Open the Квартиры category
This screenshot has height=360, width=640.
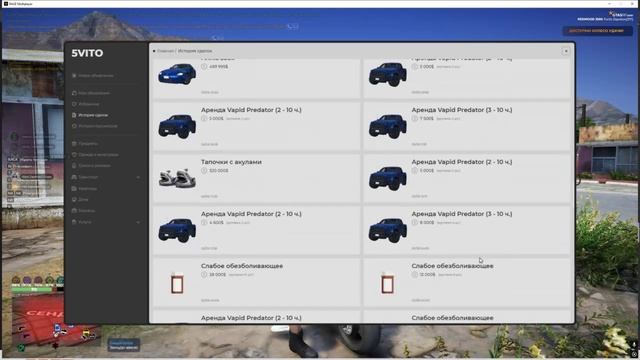(84, 189)
